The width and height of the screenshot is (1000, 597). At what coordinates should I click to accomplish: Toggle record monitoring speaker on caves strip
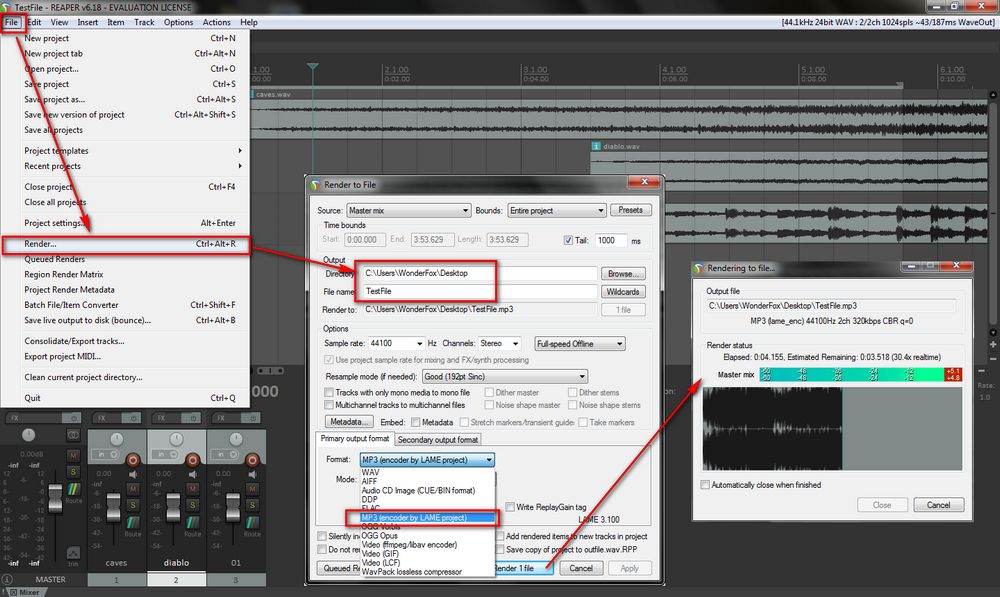click(133, 475)
